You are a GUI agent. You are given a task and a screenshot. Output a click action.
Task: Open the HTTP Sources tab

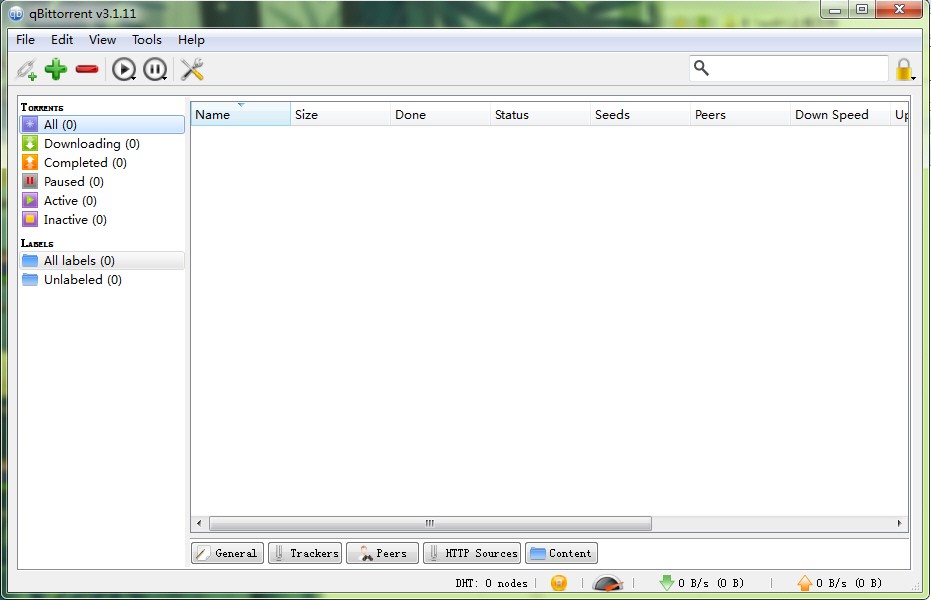(x=472, y=553)
